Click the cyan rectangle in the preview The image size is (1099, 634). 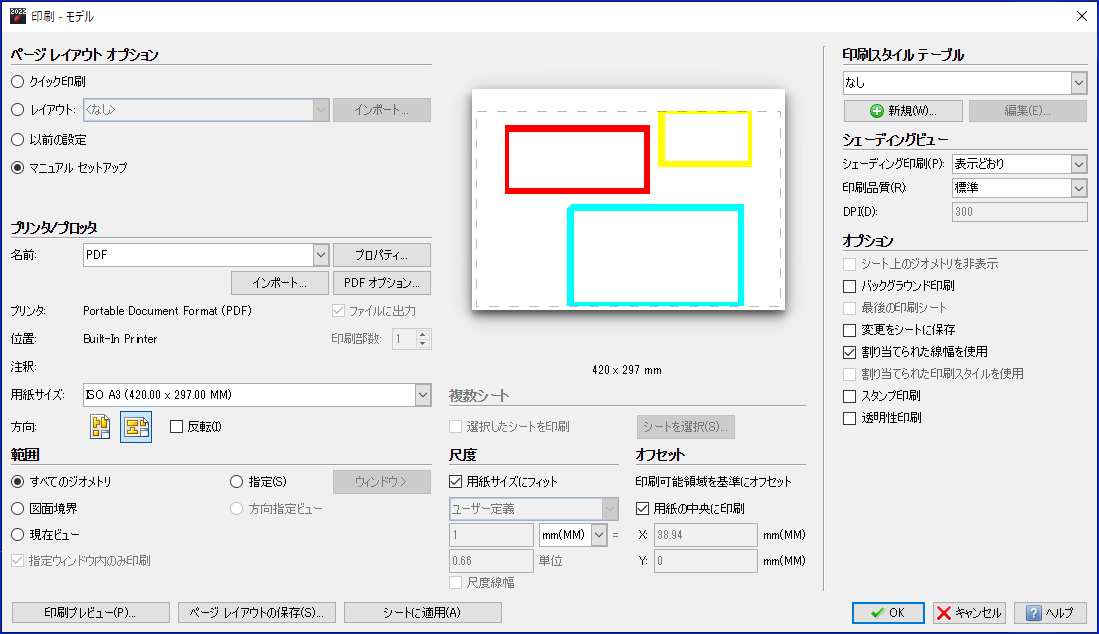pyautogui.click(x=656, y=255)
